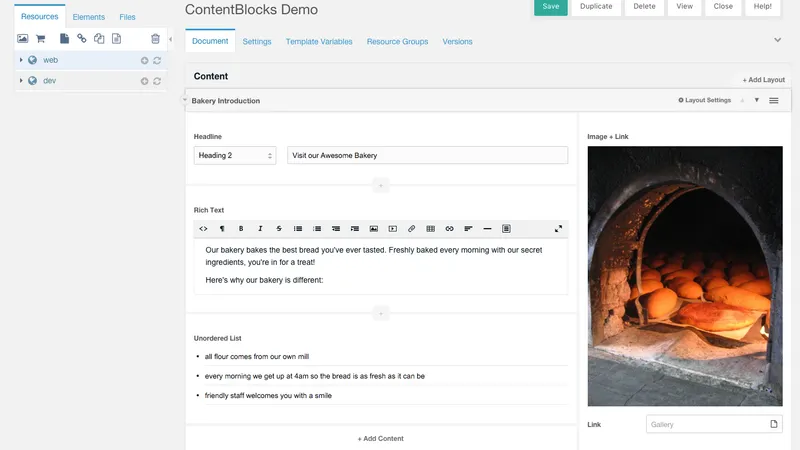Collapse the left Resources sidebar panel
800x450 pixels.
click(170, 39)
